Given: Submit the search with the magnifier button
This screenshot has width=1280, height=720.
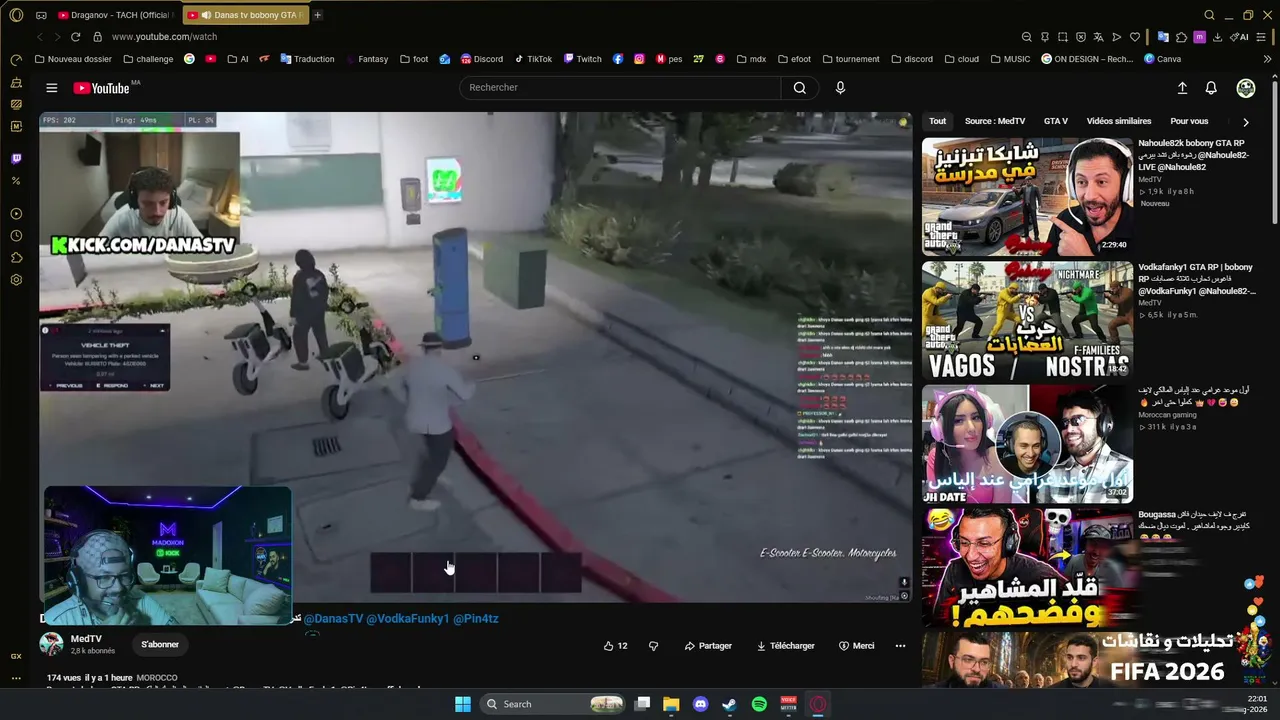Looking at the screenshot, I should click(x=799, y=88).
